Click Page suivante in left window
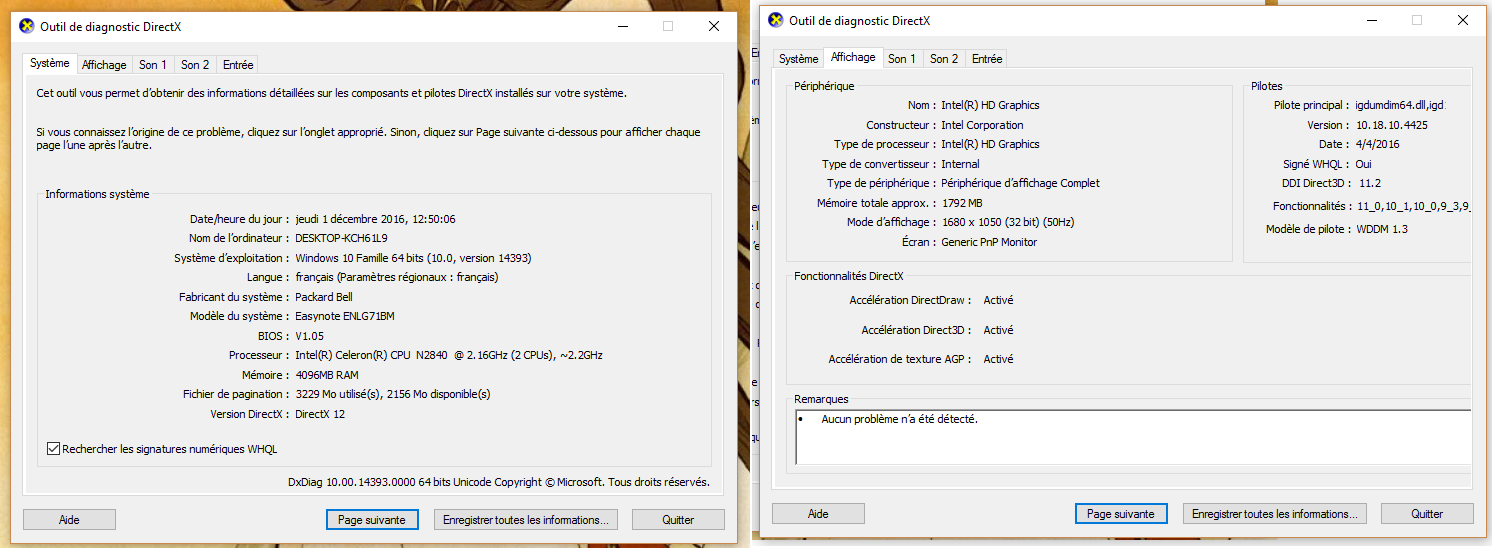1492x548 pixels. [x=372, y=520]
